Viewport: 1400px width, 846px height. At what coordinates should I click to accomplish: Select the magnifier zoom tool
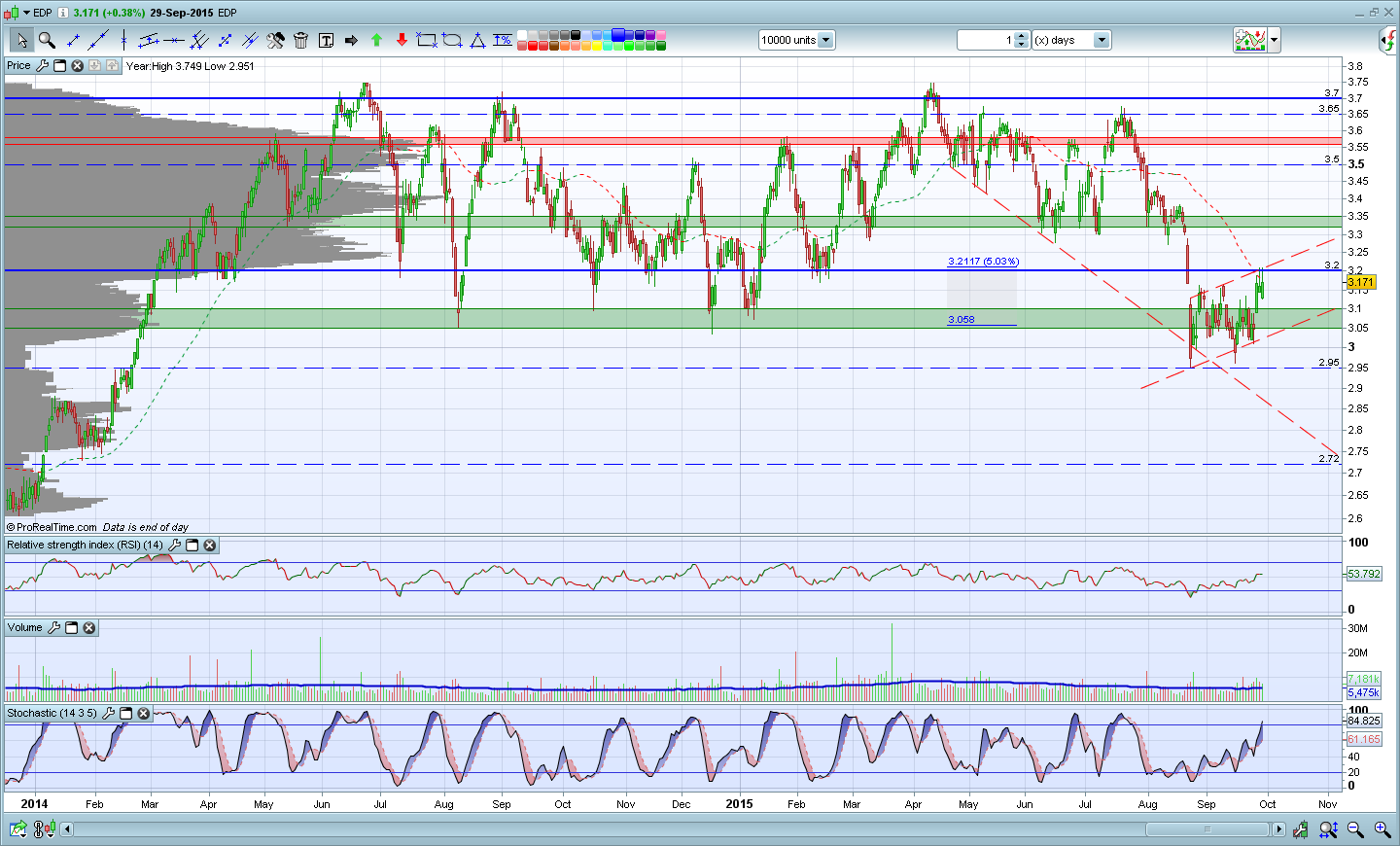(x=46, y=40)
